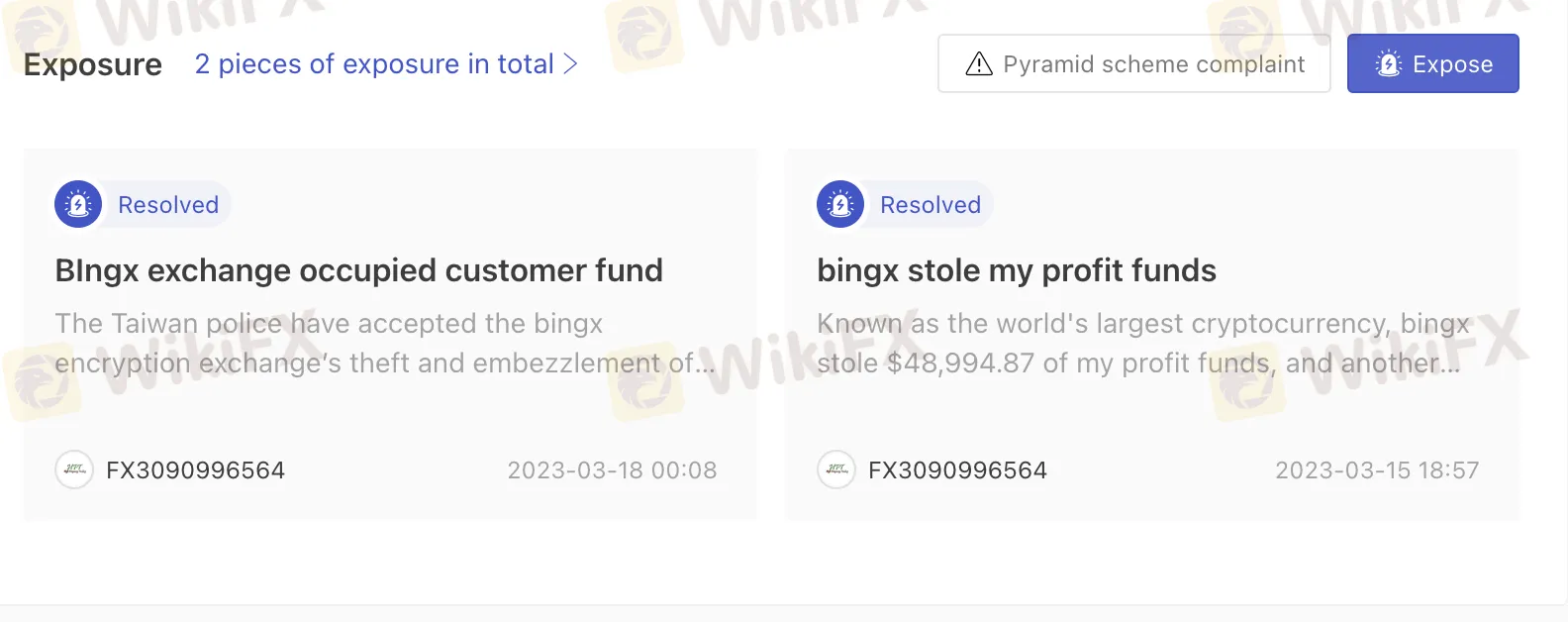Screen dimensions: 1568x622
Task: Click the siren badge on the first Resolved card
Action: click(78, 204)
